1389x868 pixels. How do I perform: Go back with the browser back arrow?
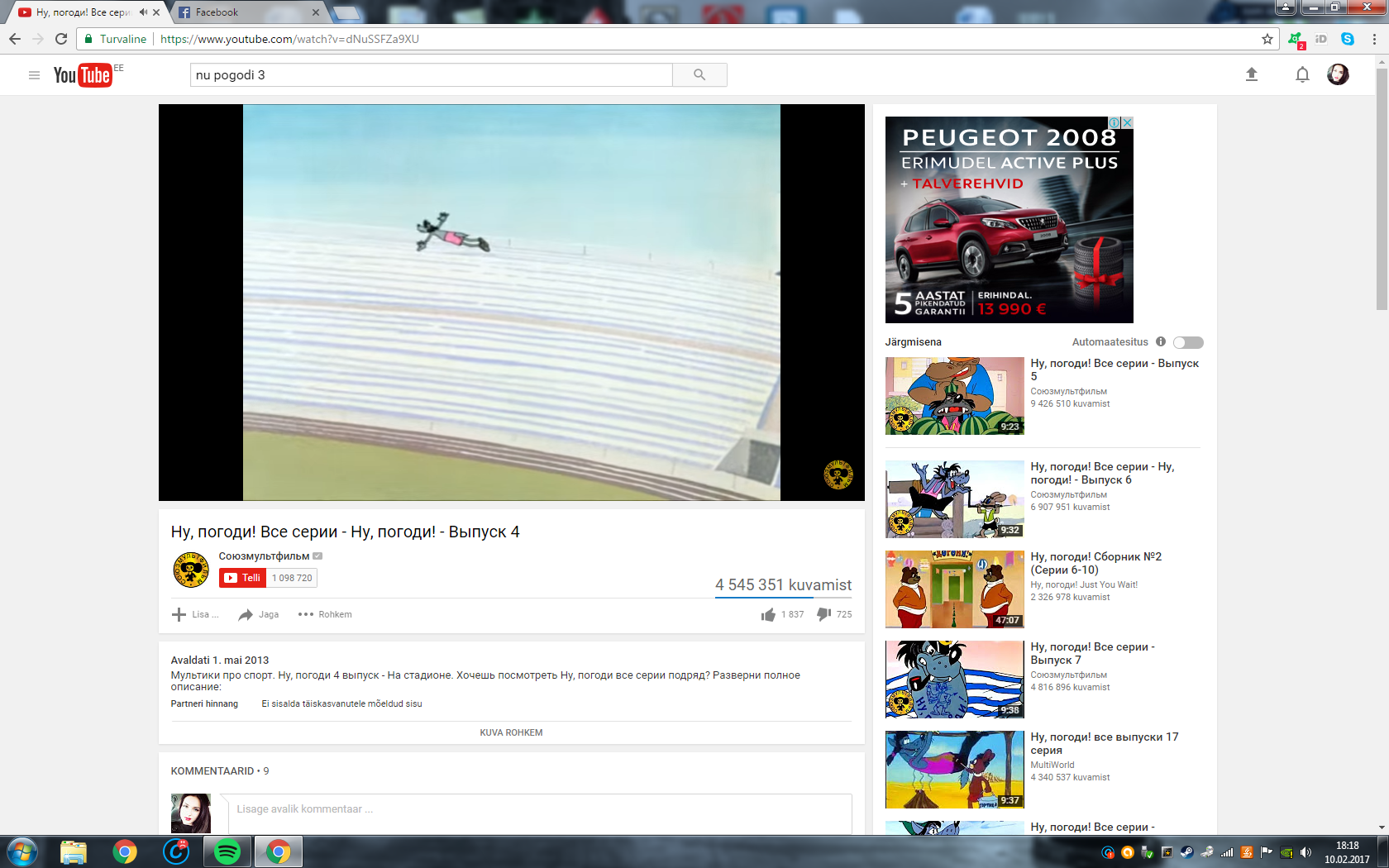(14, 39)
